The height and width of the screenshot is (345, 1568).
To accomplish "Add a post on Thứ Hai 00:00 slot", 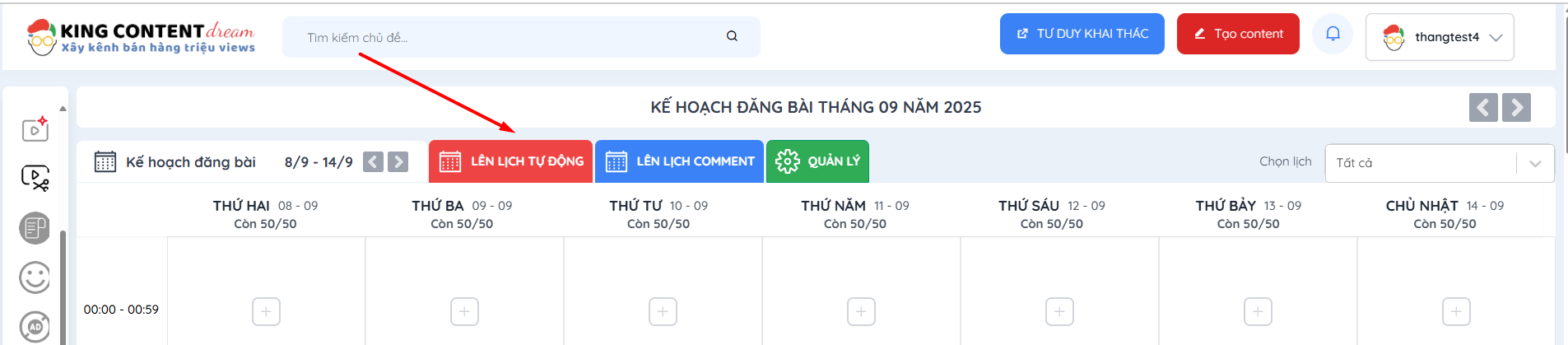I will 266,311.
